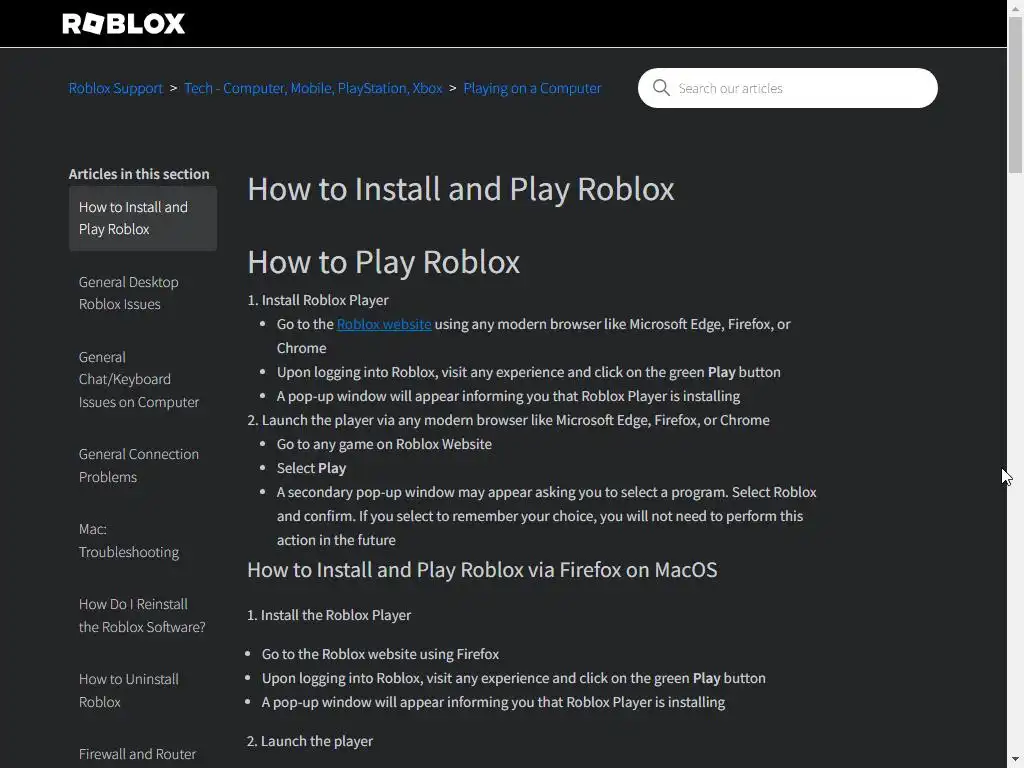Viewport: 1024px width, 768px height.
Task: Open Mac: Troubleshooting article
Action: point(129,541)
